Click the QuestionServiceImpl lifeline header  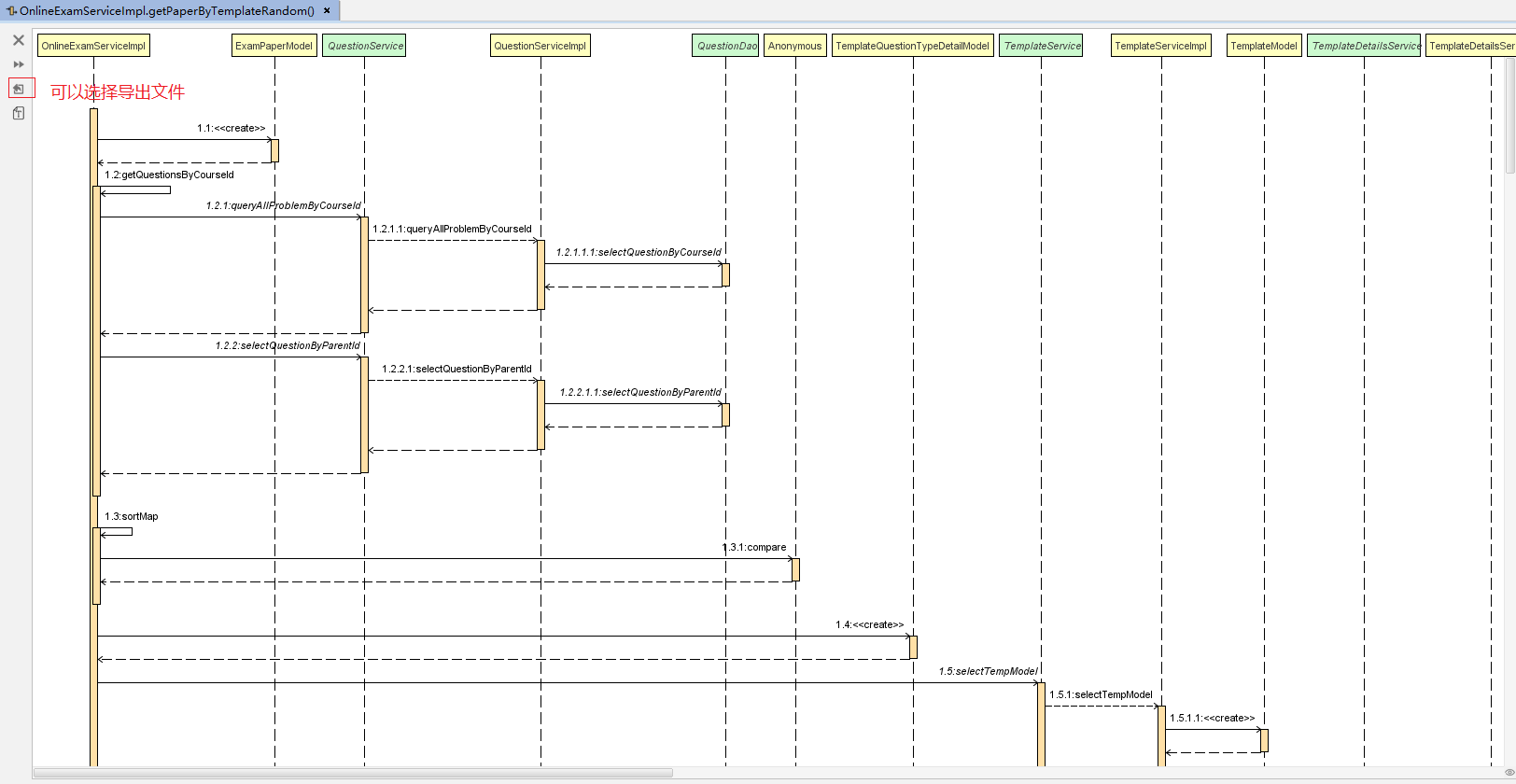click(540, 46)
